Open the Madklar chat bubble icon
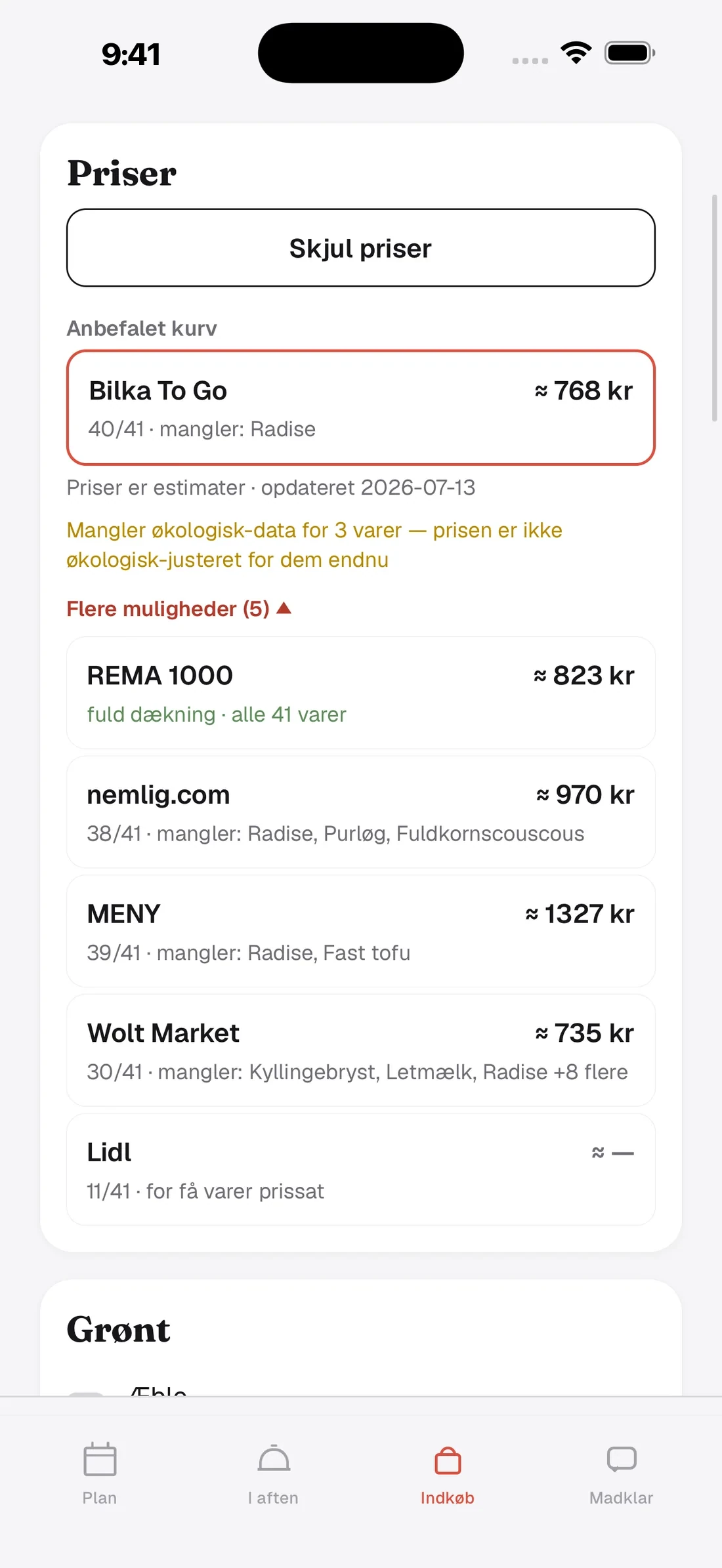Screen dimensions: 722x1568 point(622,1459)
